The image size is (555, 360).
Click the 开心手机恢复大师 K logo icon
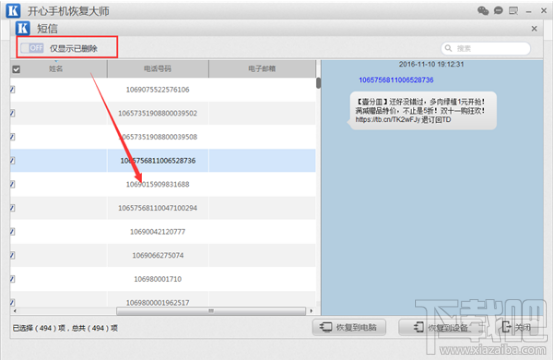coord(13,11)
